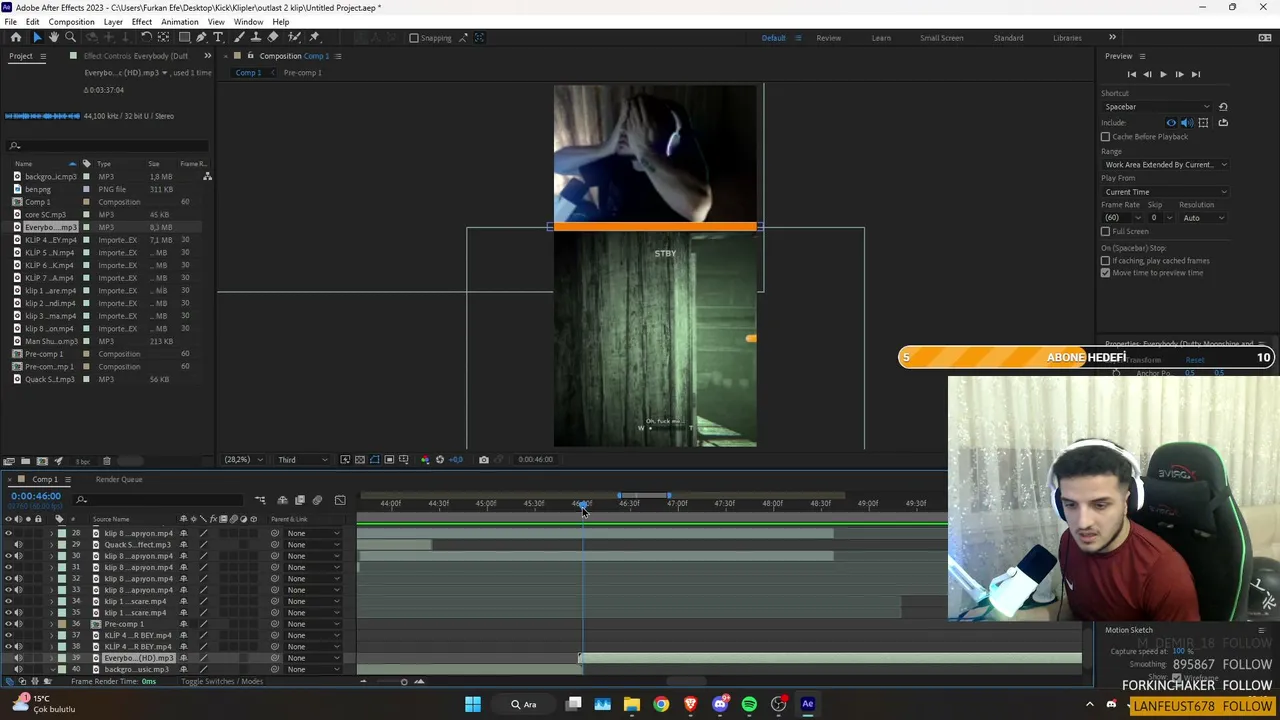This screenshot has height=720, width=1280.
Task: Delete selected item with trash icon
Action: (106, 461)
